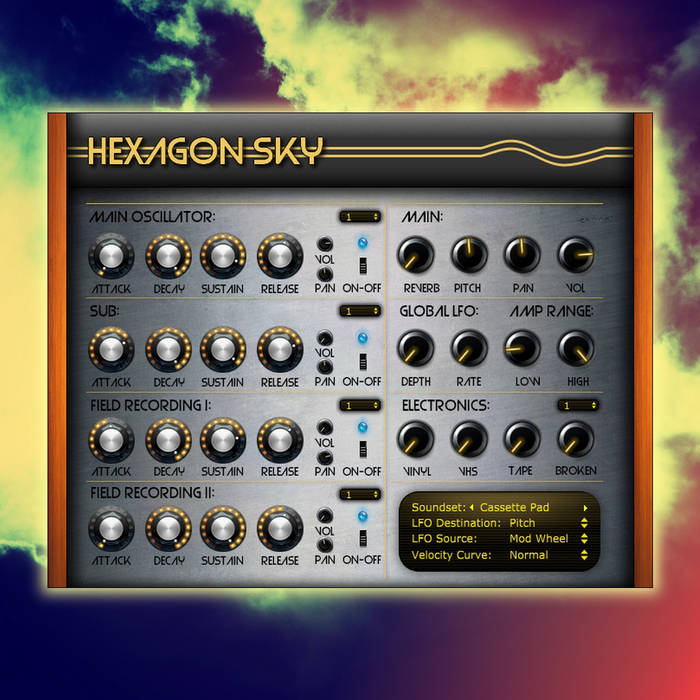Image resolution: width=700 pixels, height=700 pixels.
Task: Click the Global LFO Depth knob
Action: [415, 348]
